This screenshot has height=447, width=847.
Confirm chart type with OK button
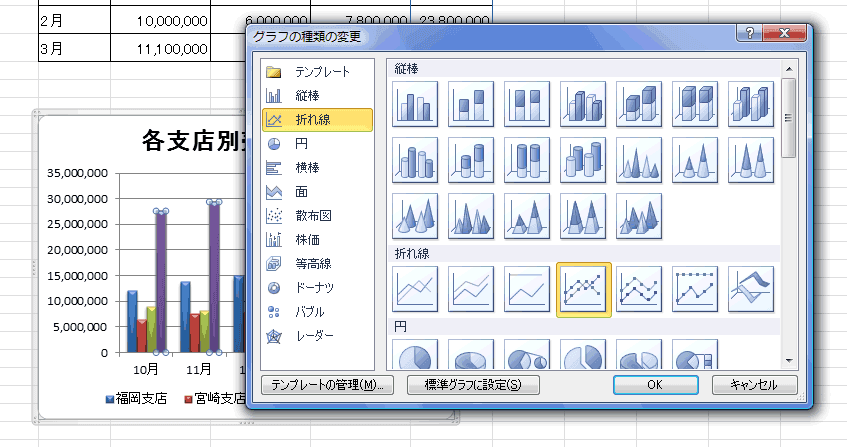click(655, 385)
